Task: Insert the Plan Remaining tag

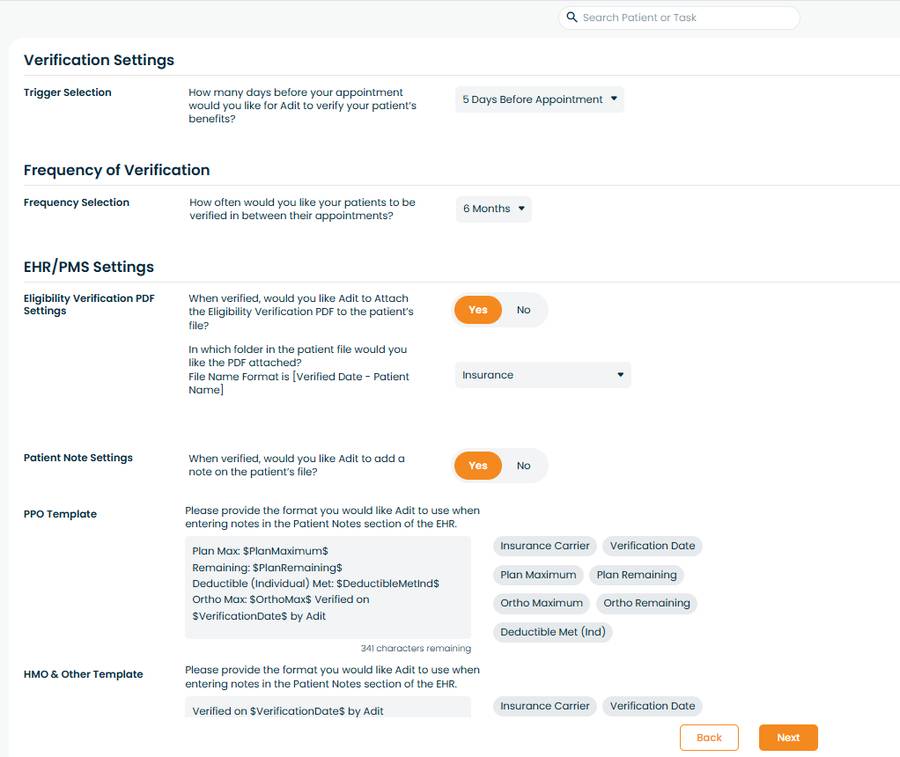Action: click(637, 574)
